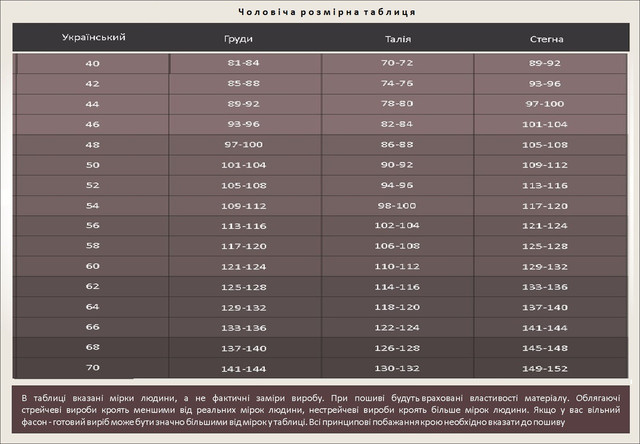Choose Стегна value "93-96" for size 42
640x444 pixels.
pos(545,84)
